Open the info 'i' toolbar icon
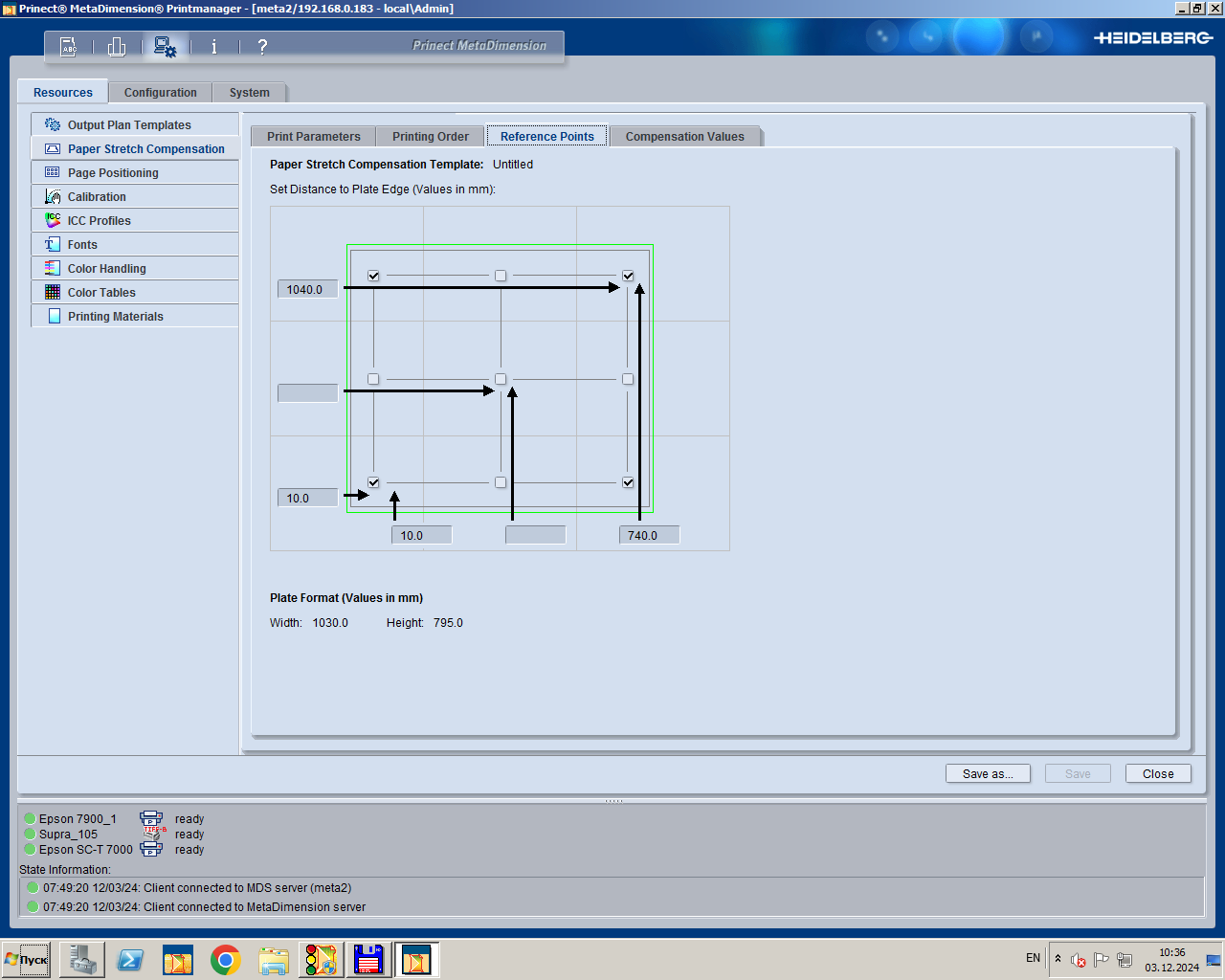Viewport: 1225px width, 980px height. (213, 46)
